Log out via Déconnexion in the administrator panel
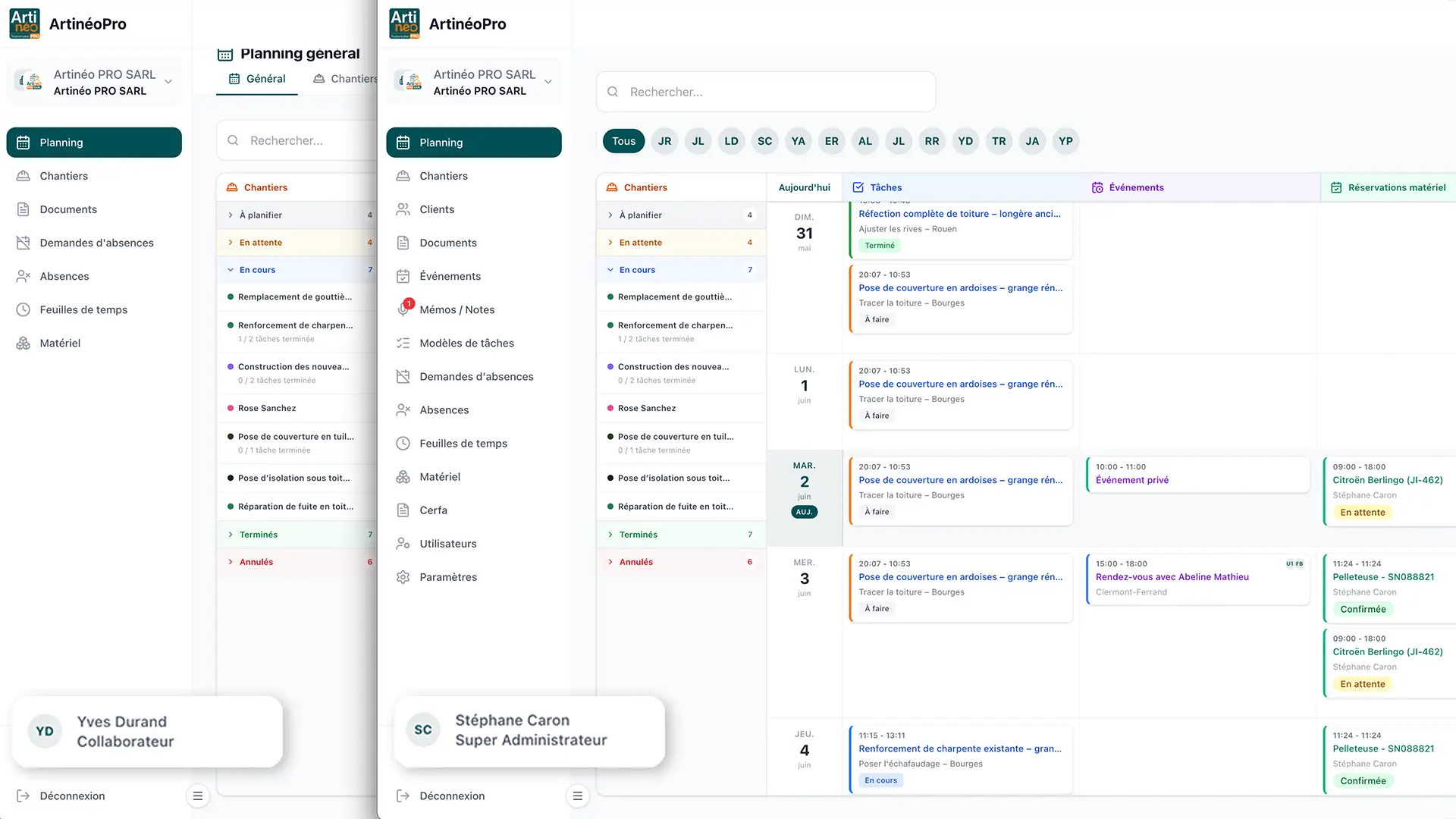The height and width of the screenshot is (819, 1456). point(441,795)
